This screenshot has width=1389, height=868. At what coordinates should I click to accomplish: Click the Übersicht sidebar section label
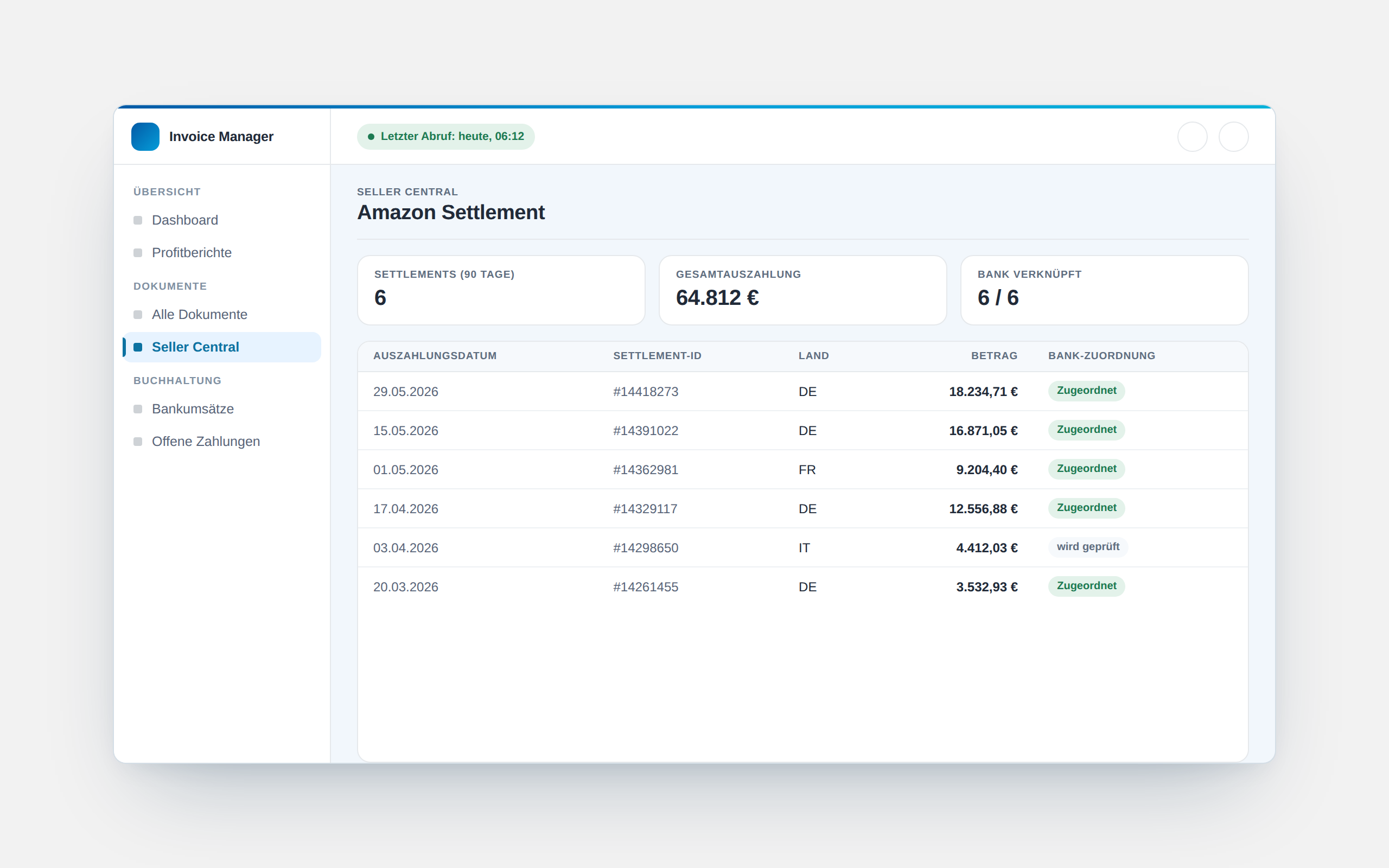tap(167, 192)
